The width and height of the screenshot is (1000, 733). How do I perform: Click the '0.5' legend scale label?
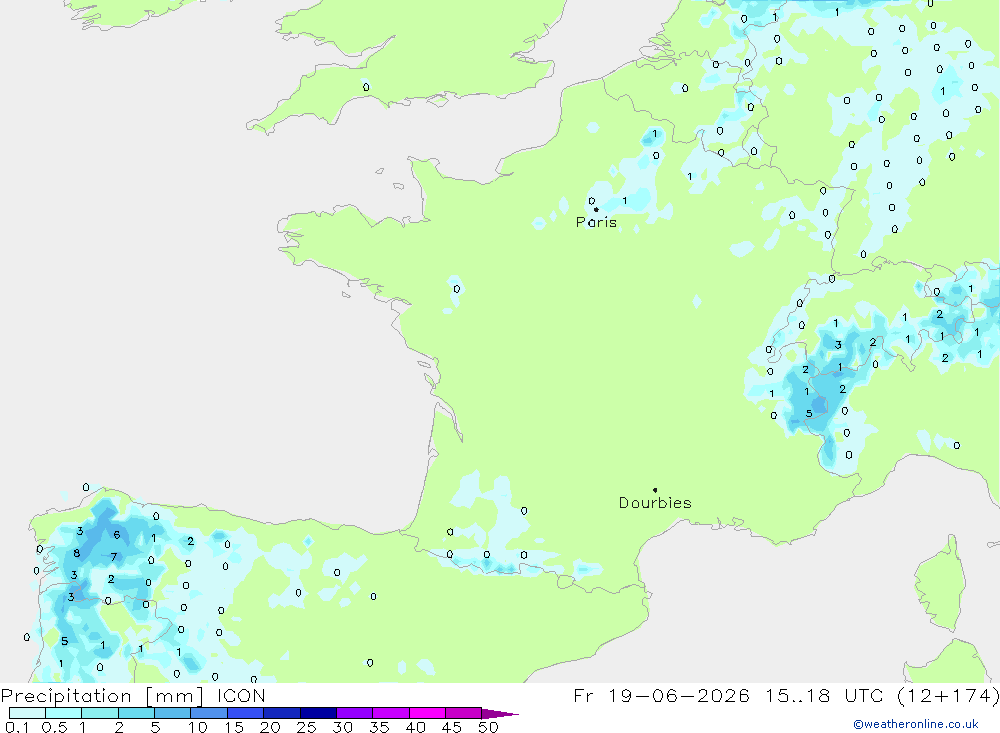(54, 727)
